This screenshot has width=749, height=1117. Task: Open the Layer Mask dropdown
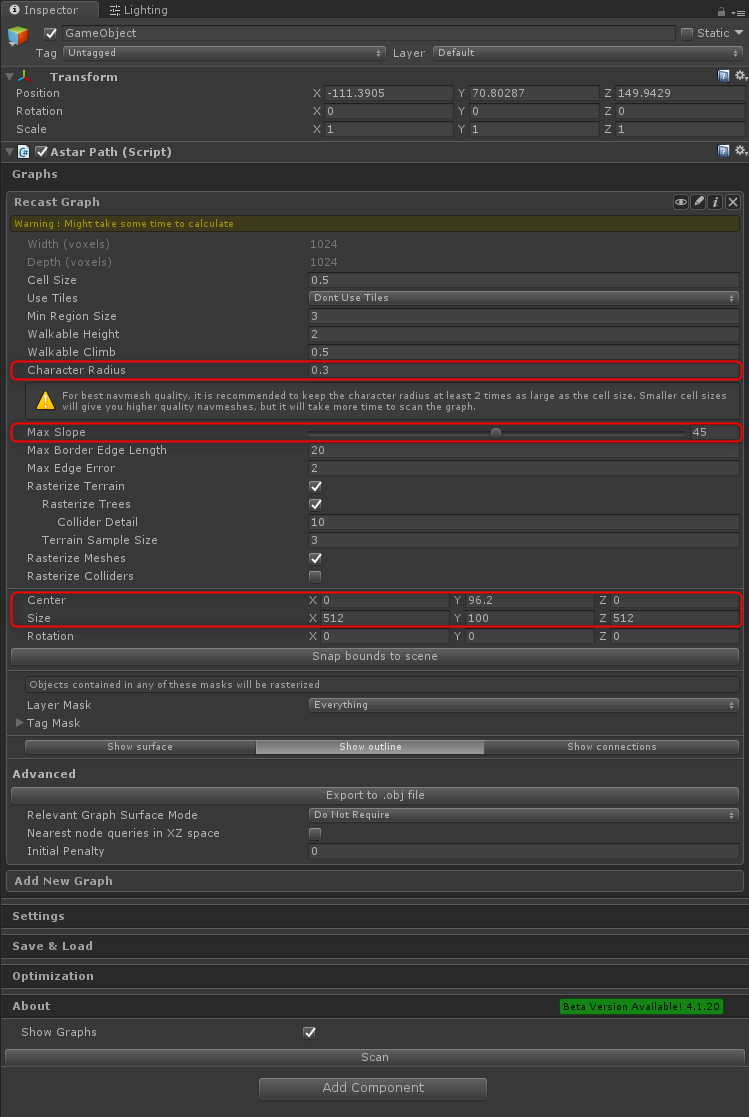(524, 705)
